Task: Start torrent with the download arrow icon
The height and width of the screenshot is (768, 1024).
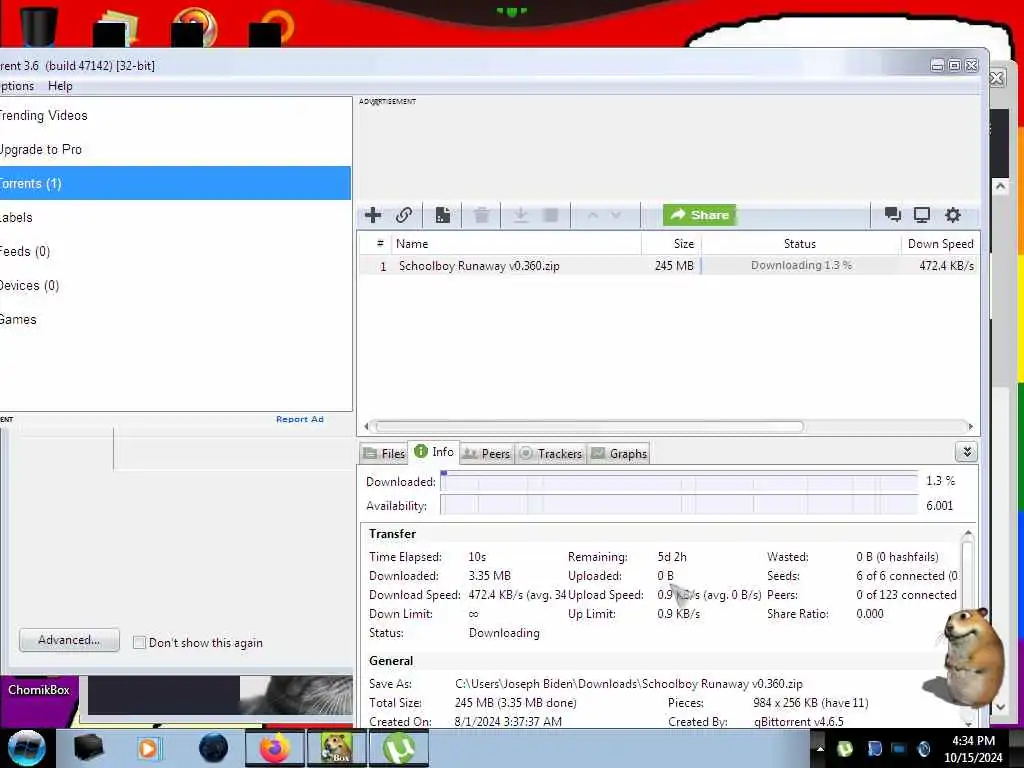Action: coord(520,215)
